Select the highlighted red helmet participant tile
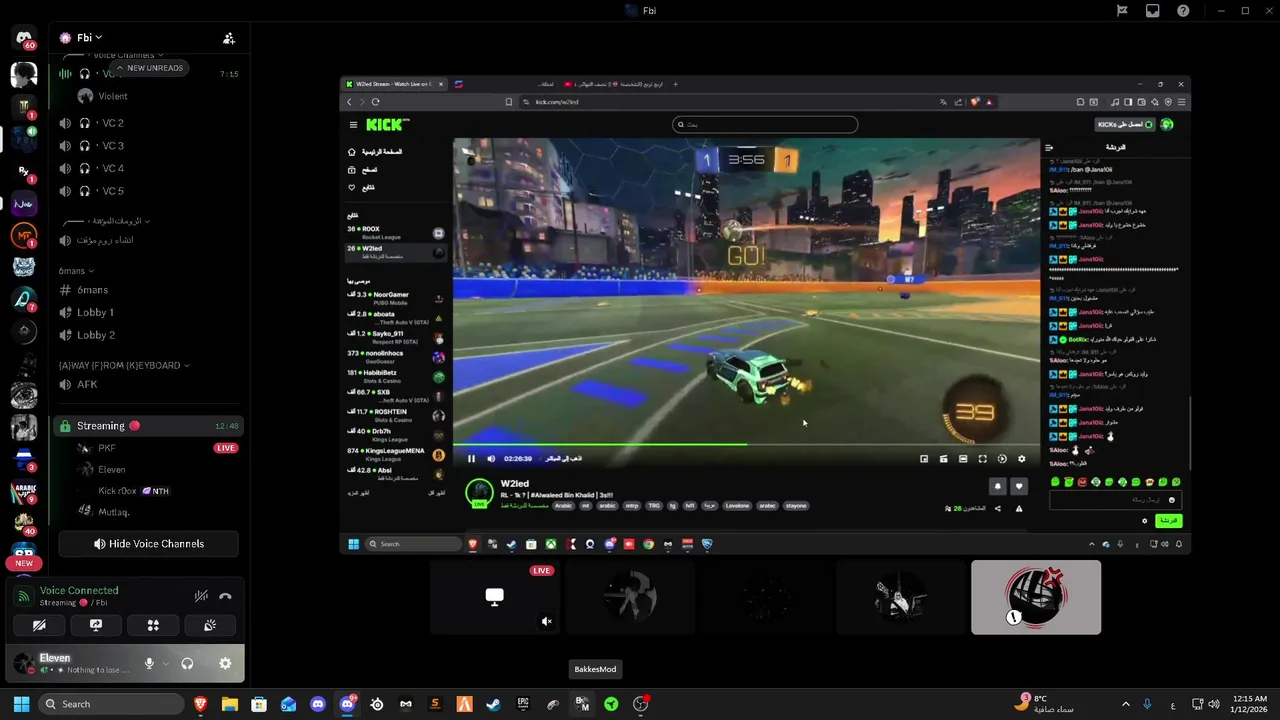Image resolution: width=1280 pixels, height=720 pixels. (x=1036, y=598)
